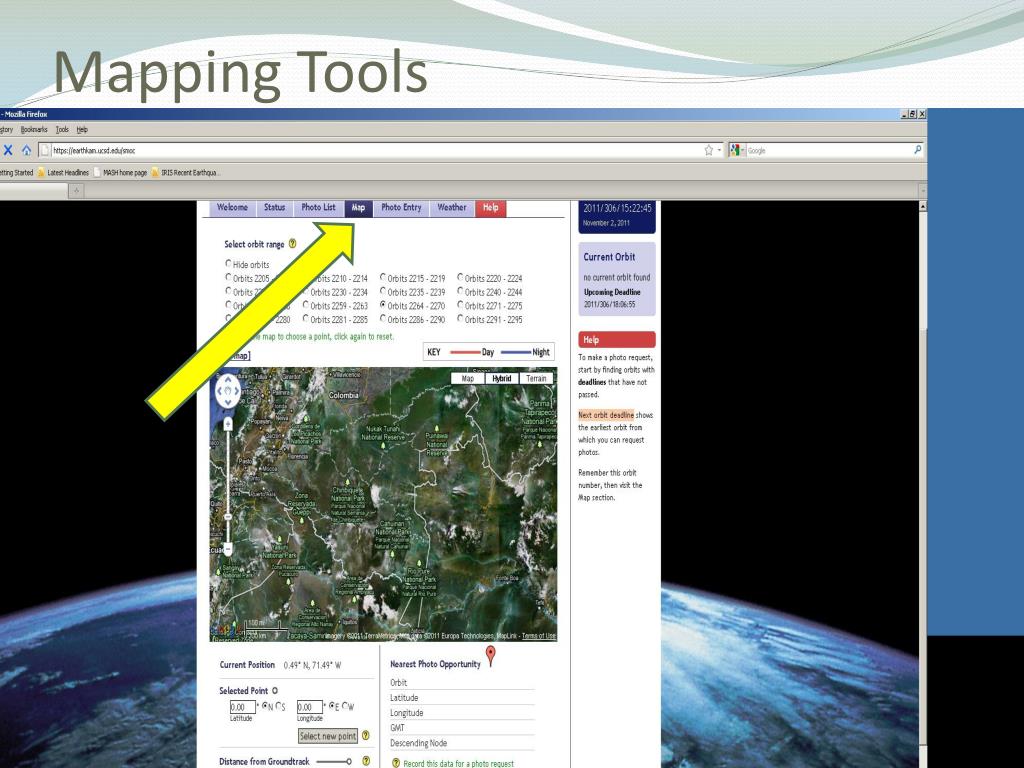The width and height of the screenshot is (1024, 768).
Task: Select Orbits 2286 - 2290 radio button
Action: point(383,318)
